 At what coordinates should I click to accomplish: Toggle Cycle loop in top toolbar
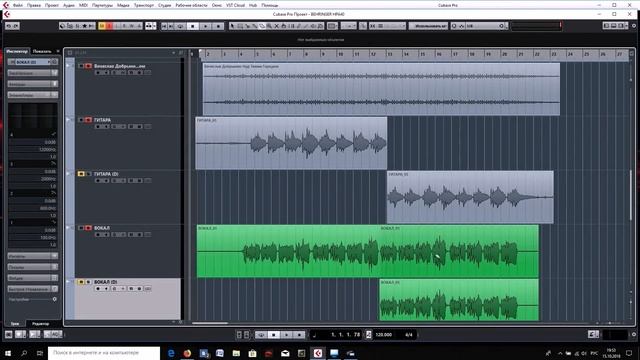coord(180,26)
